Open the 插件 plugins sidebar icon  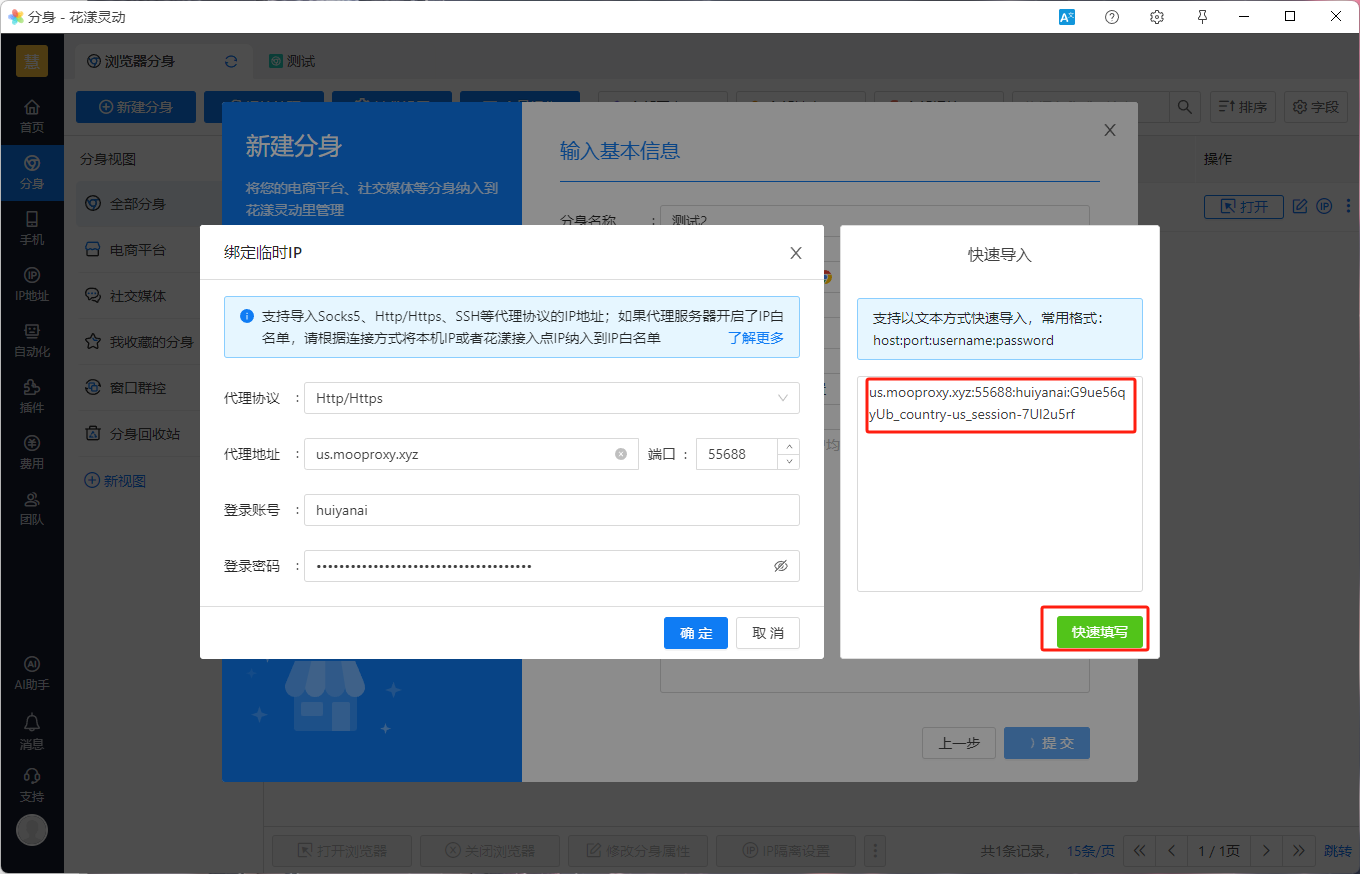point(32,396)
